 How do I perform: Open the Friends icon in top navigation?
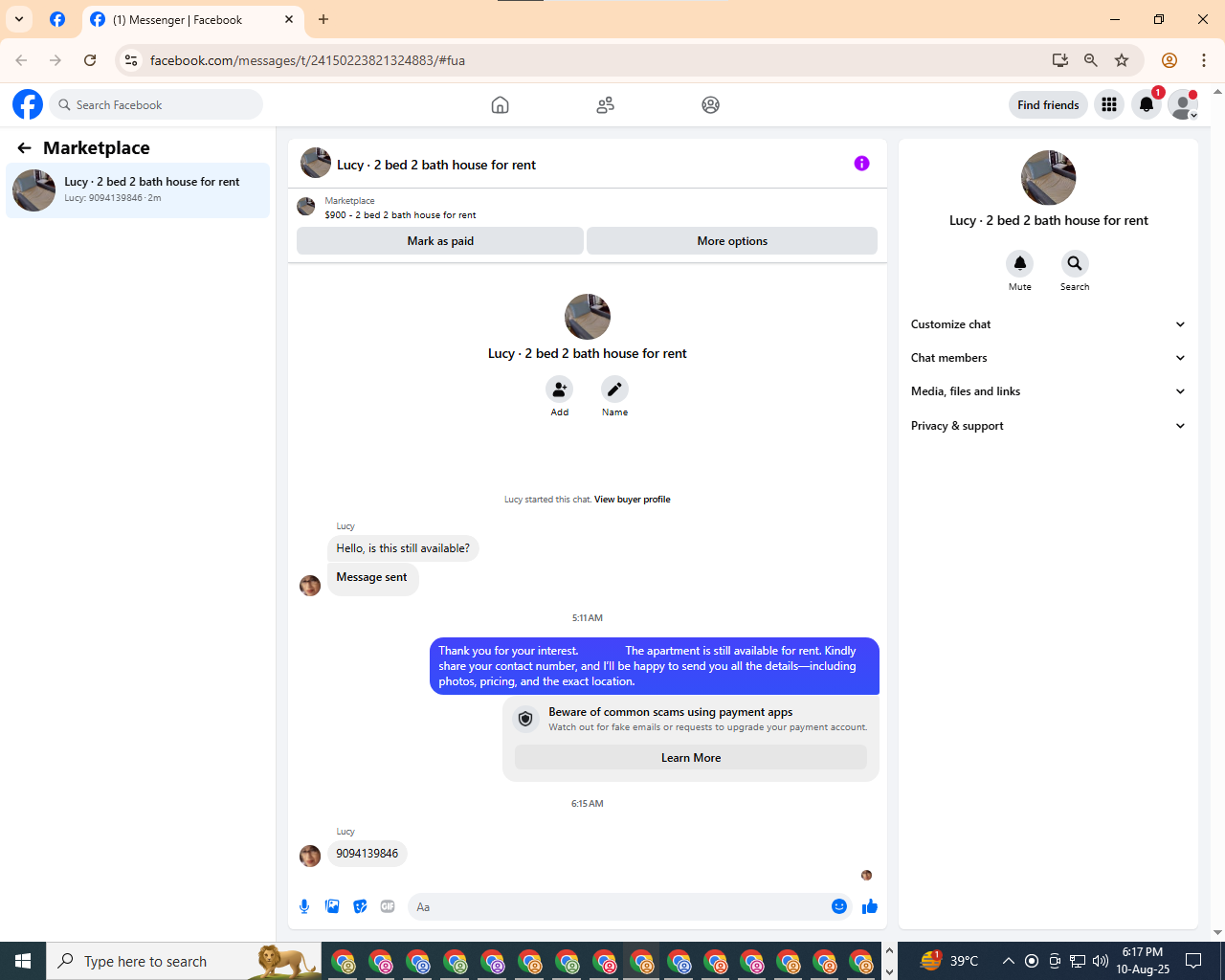click(x=605, y=105)
